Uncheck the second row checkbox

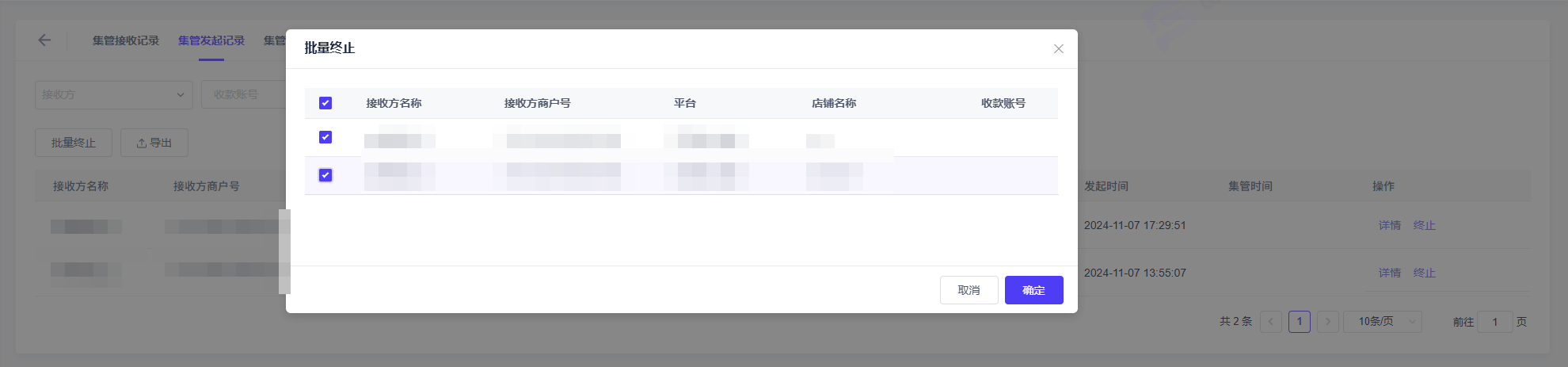click(325, 175)
